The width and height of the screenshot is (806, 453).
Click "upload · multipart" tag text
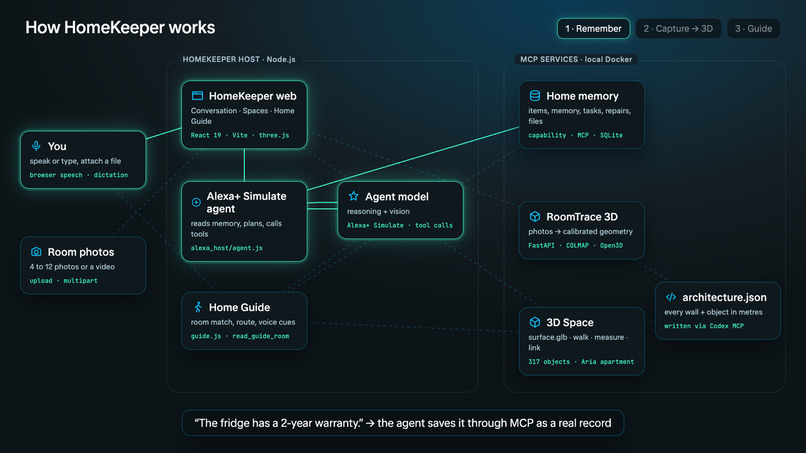[x=63, y=281]
